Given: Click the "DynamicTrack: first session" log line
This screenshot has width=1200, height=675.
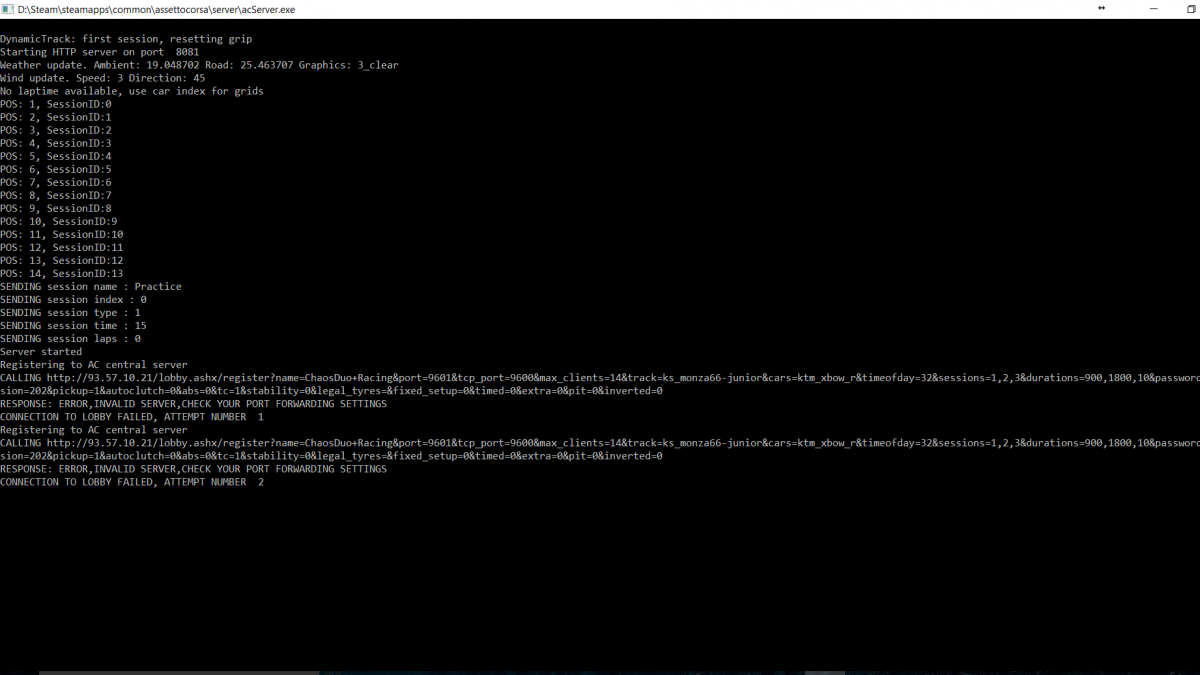Looking at the screenshot, I should pyautogui.click(x=126, y=39).
